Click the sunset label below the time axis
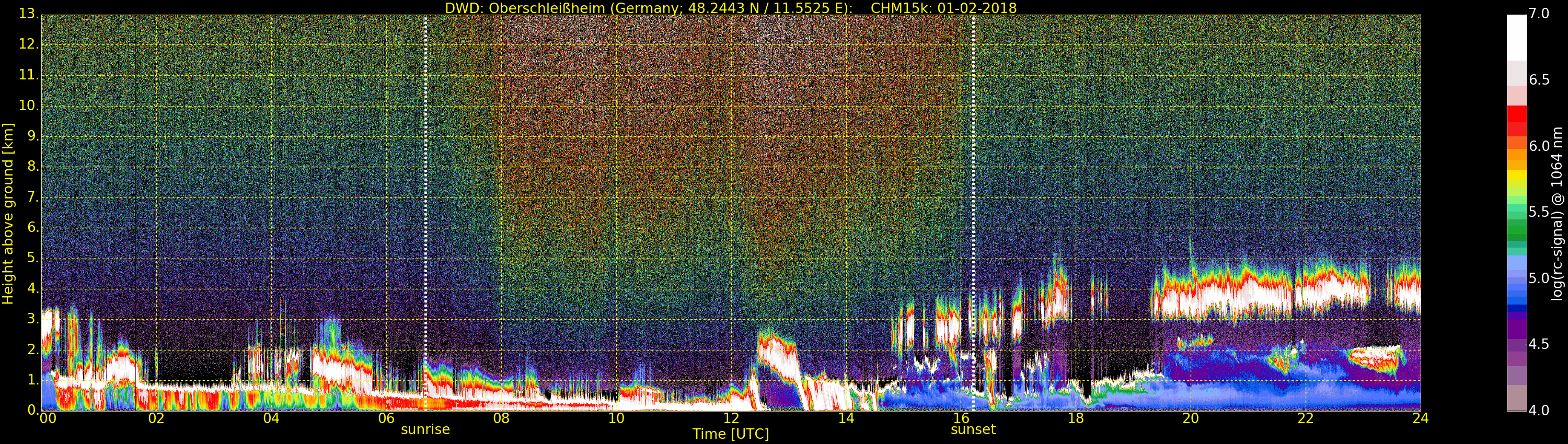The width and height of the screenshot is (1568, 444). click(x=973, y=429)
